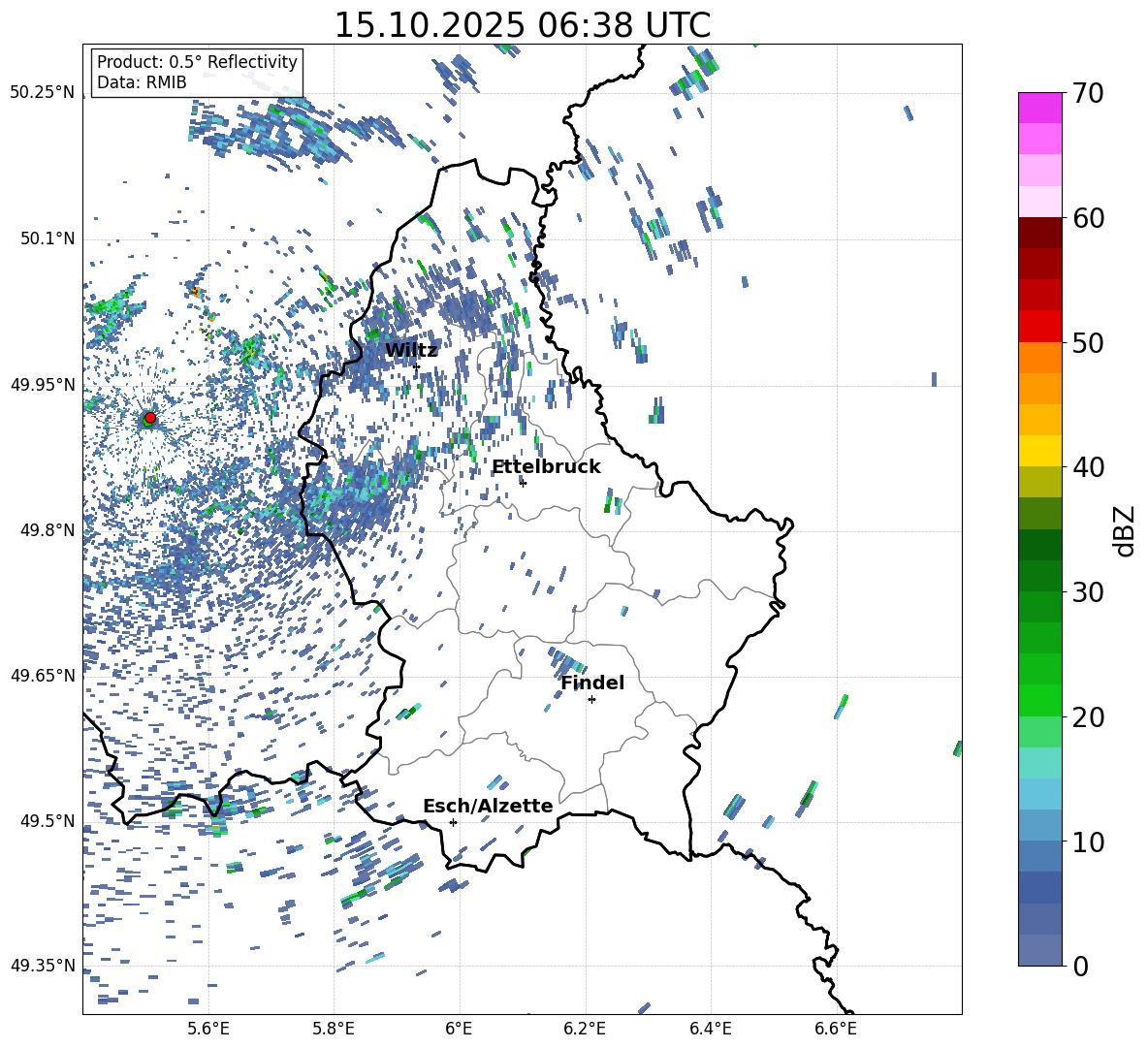This screenshot has height=1048, width=1148.
Task: Click the cross marker below the Ettelbruck label
Action: pyautogui.click(x=523, y=482)
